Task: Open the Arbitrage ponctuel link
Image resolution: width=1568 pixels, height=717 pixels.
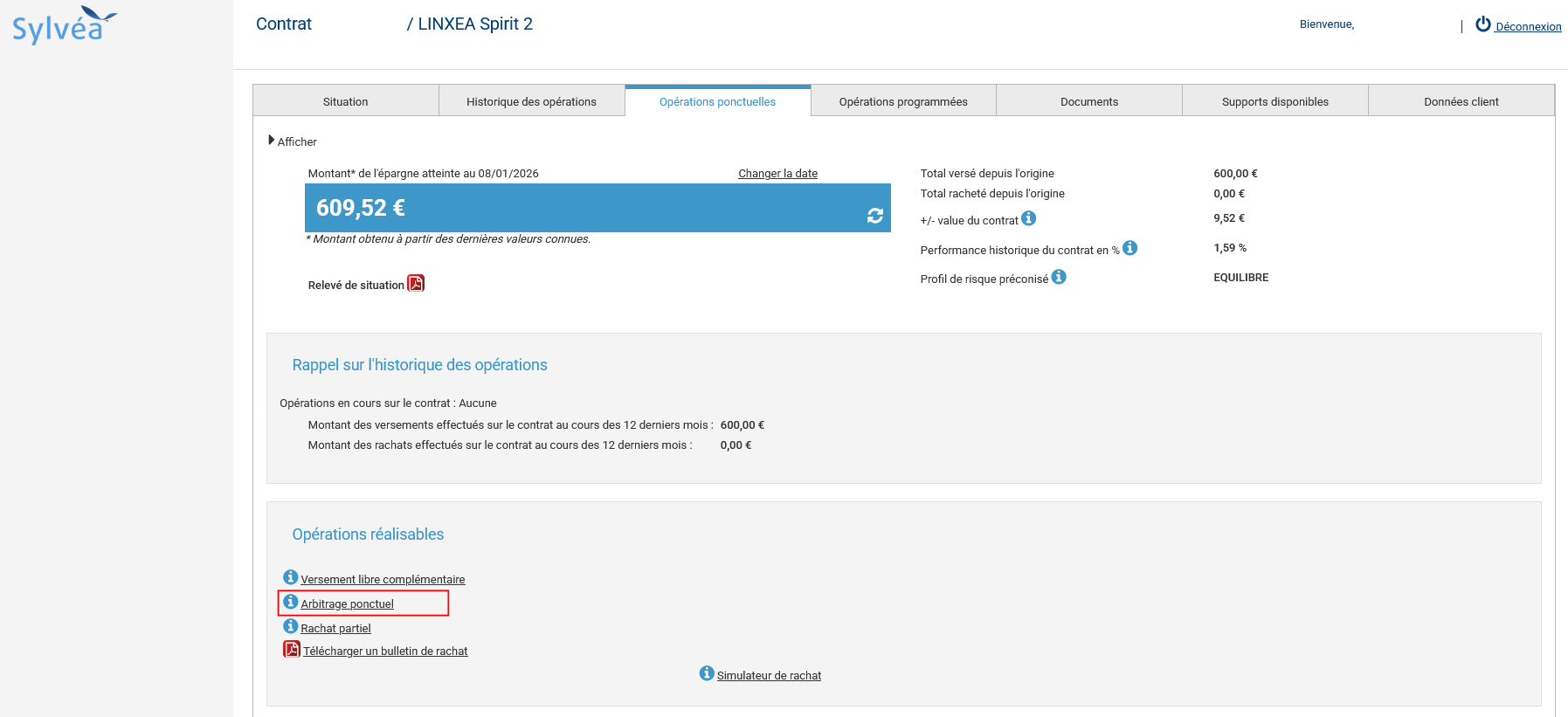Action: pos(347,604)
